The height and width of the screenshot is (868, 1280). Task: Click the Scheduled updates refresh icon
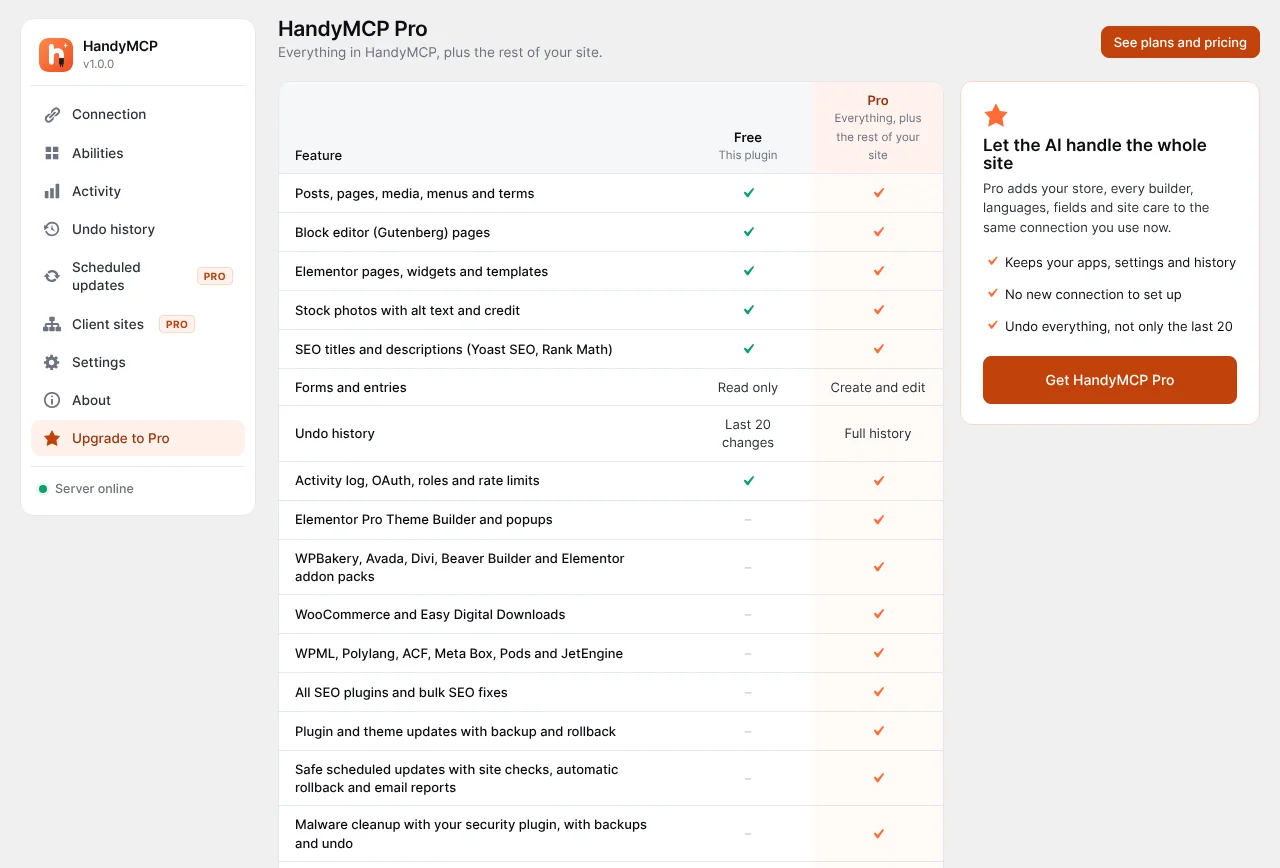[52, 276]
